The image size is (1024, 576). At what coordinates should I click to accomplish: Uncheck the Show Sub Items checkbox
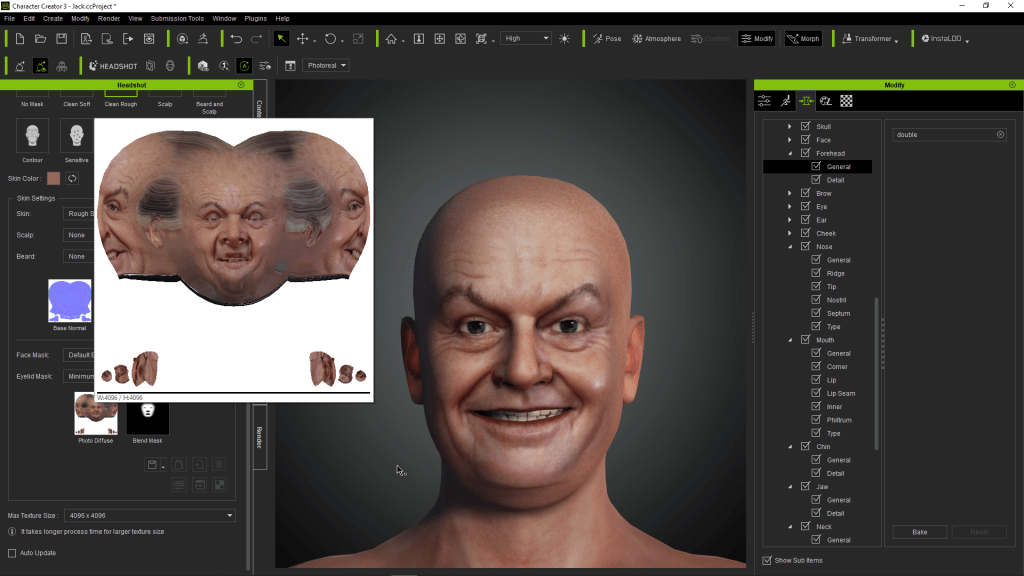[x=767, y=560]
